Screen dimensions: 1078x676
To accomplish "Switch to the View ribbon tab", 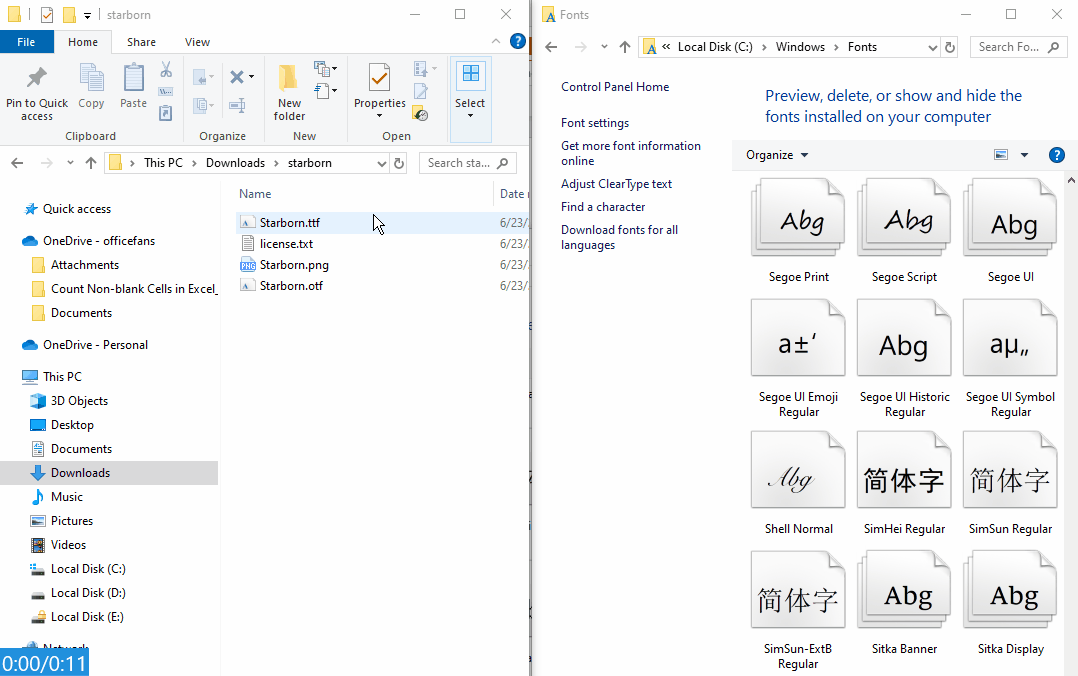I will 197,41.
